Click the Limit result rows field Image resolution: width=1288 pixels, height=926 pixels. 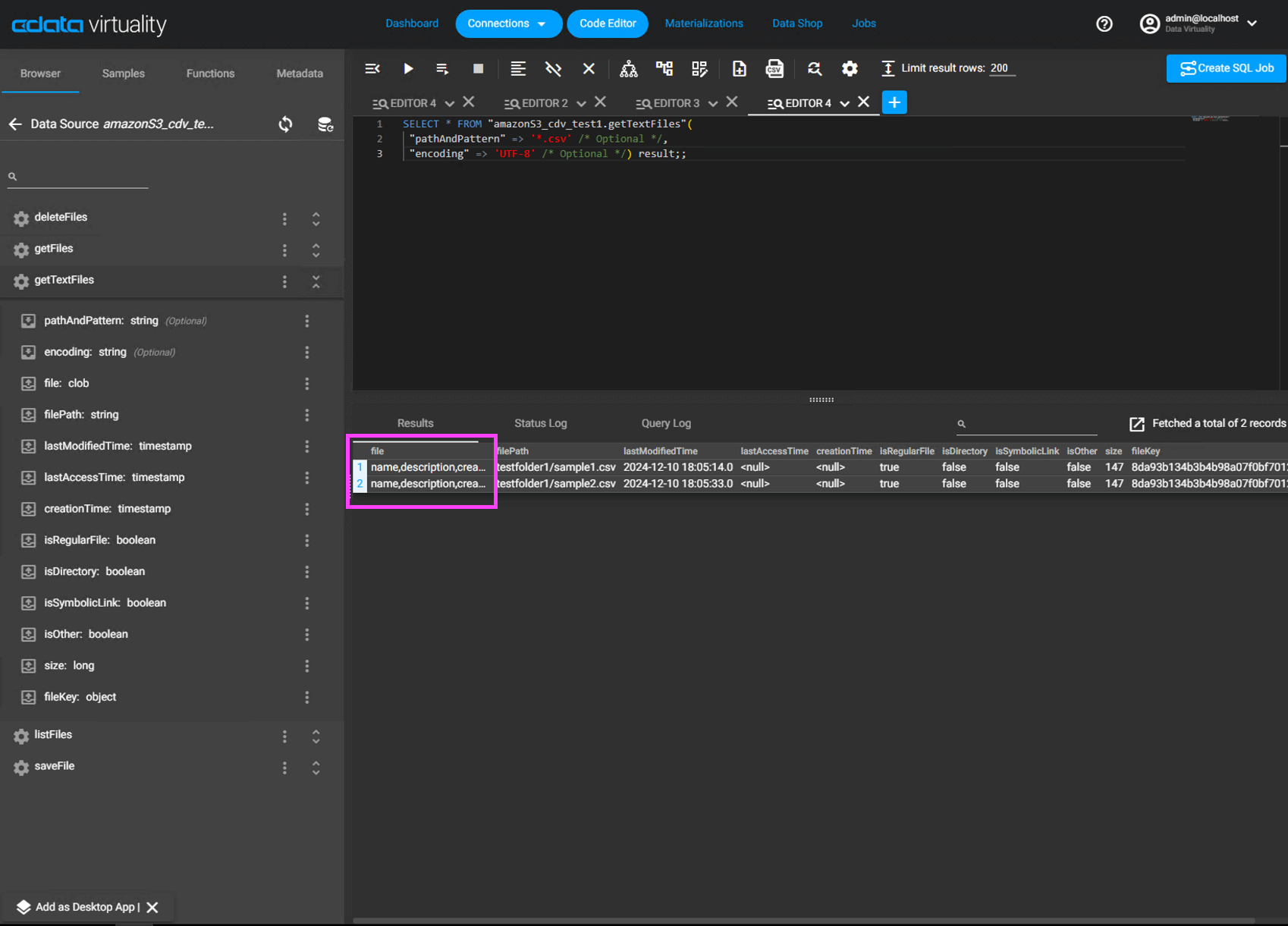(1001, 68)
